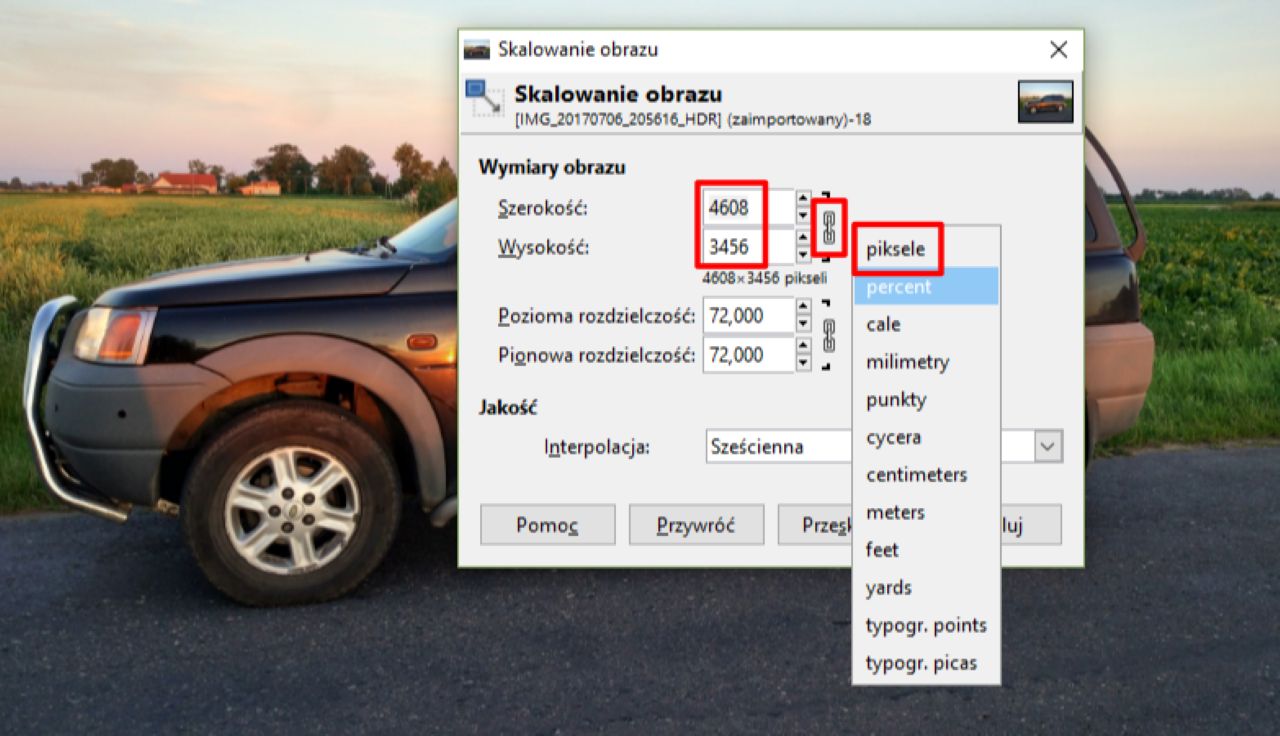This screenshot has height=736, width=1280.
Task: Increase Szerokość with the up arrow
Action: coord(803,200)
